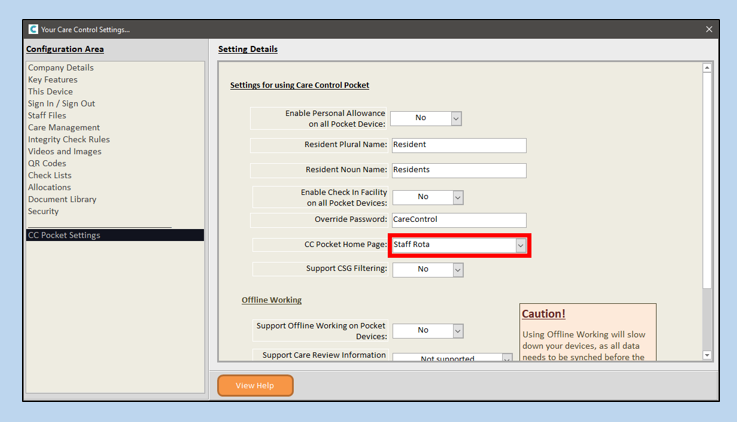Select the Security configuration item
This screenshot has width=737, height=422.
43,212
